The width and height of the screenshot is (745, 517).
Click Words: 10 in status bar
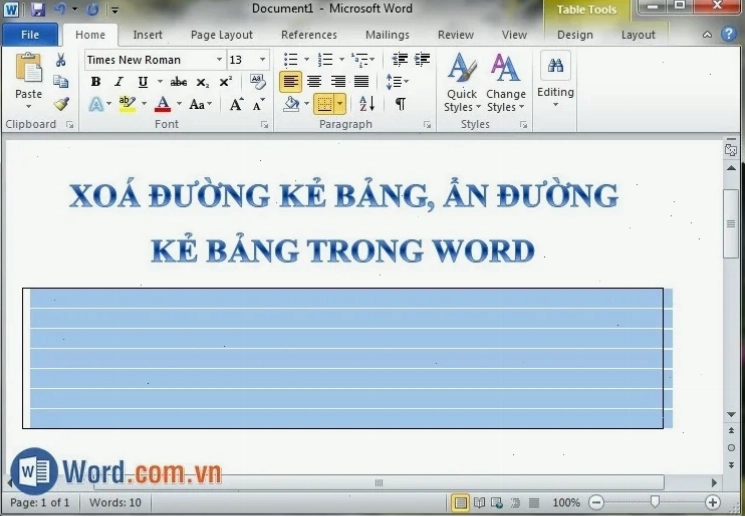tap(115, 502)
